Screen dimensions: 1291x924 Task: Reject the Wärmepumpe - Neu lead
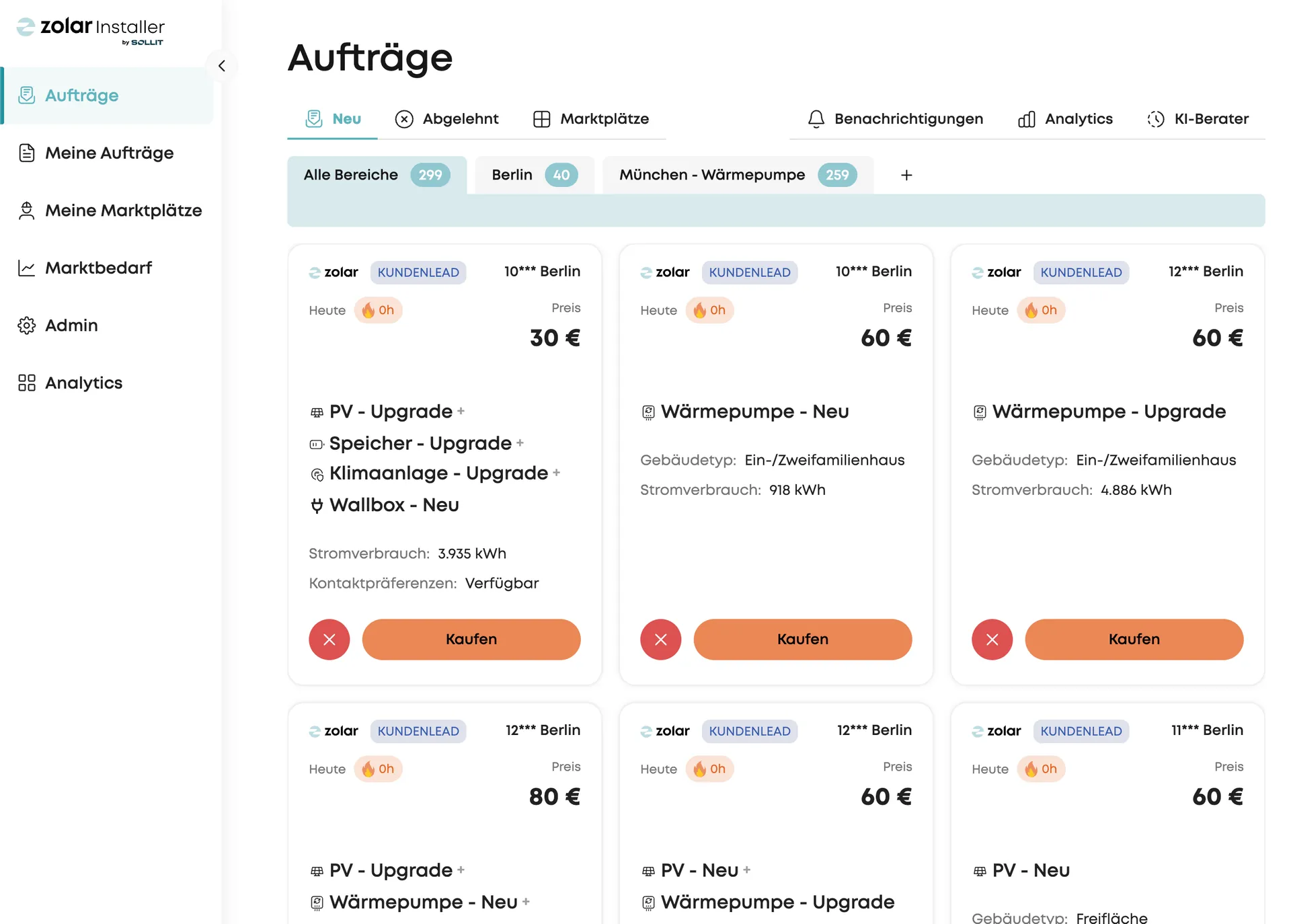pos(661,639)
